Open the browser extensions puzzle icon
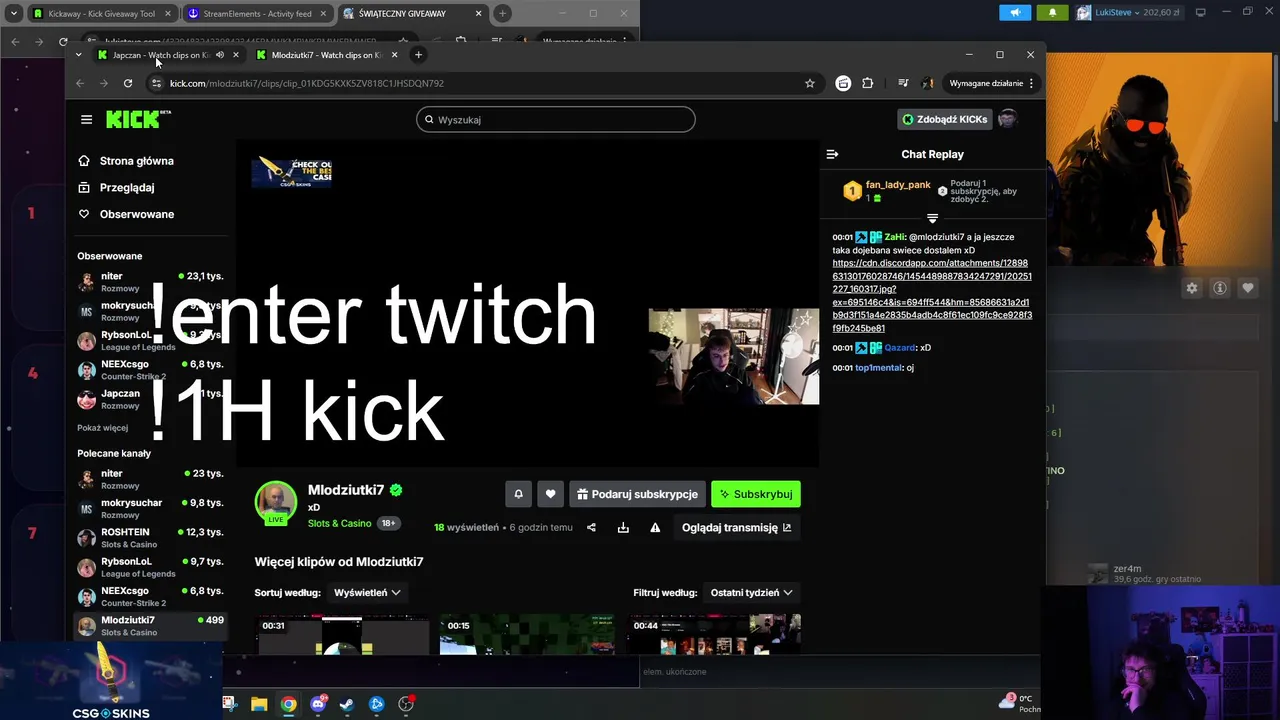 click(x=867, y=83)
